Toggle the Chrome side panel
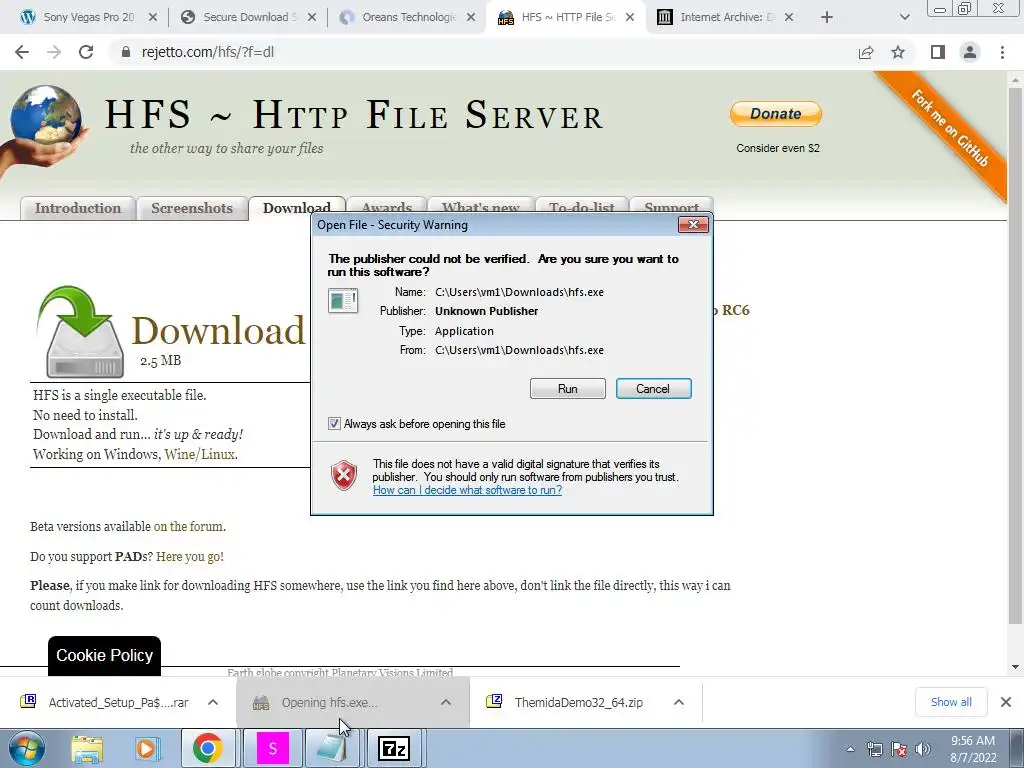The width and height of the screenshot is (1024, 768). tap(938, 52)
